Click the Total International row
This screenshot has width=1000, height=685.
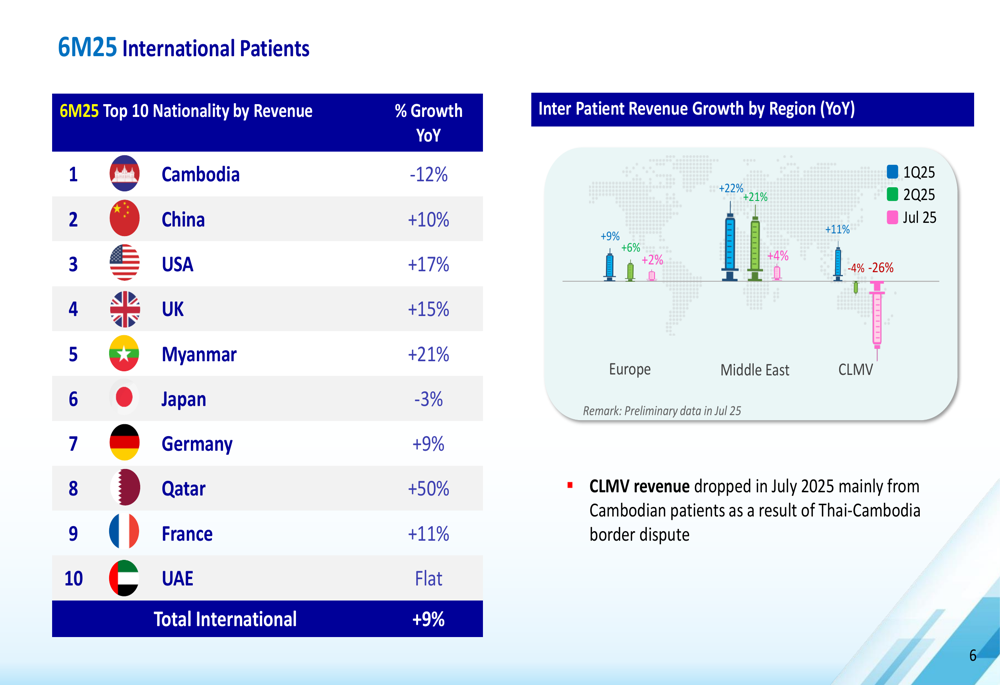click(267, 619)
